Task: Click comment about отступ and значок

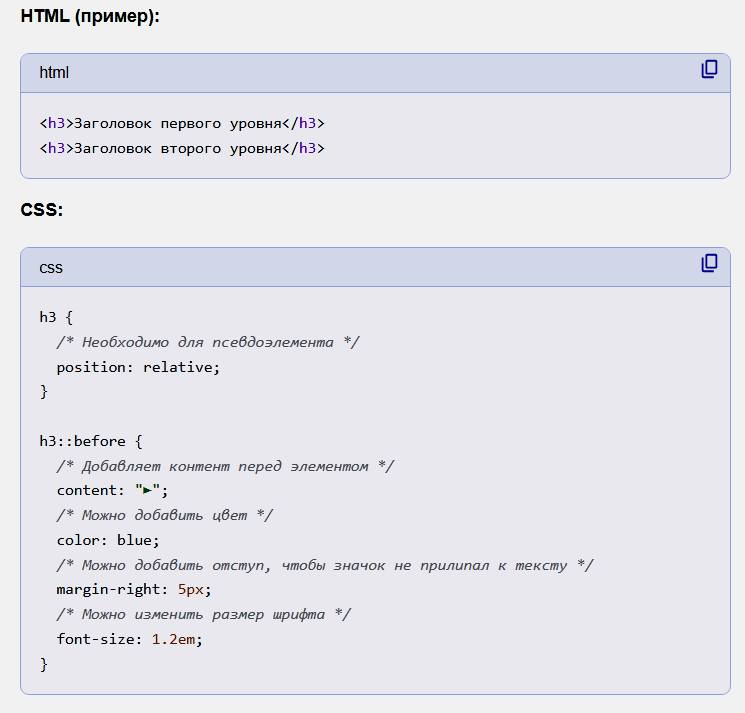Action: pyautogui.click(x=325, y=565)
